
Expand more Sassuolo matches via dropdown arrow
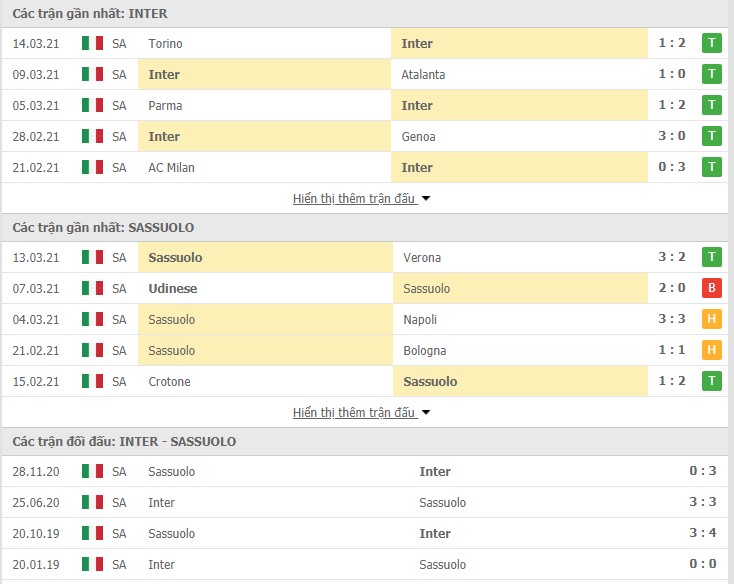pos(426,413)
